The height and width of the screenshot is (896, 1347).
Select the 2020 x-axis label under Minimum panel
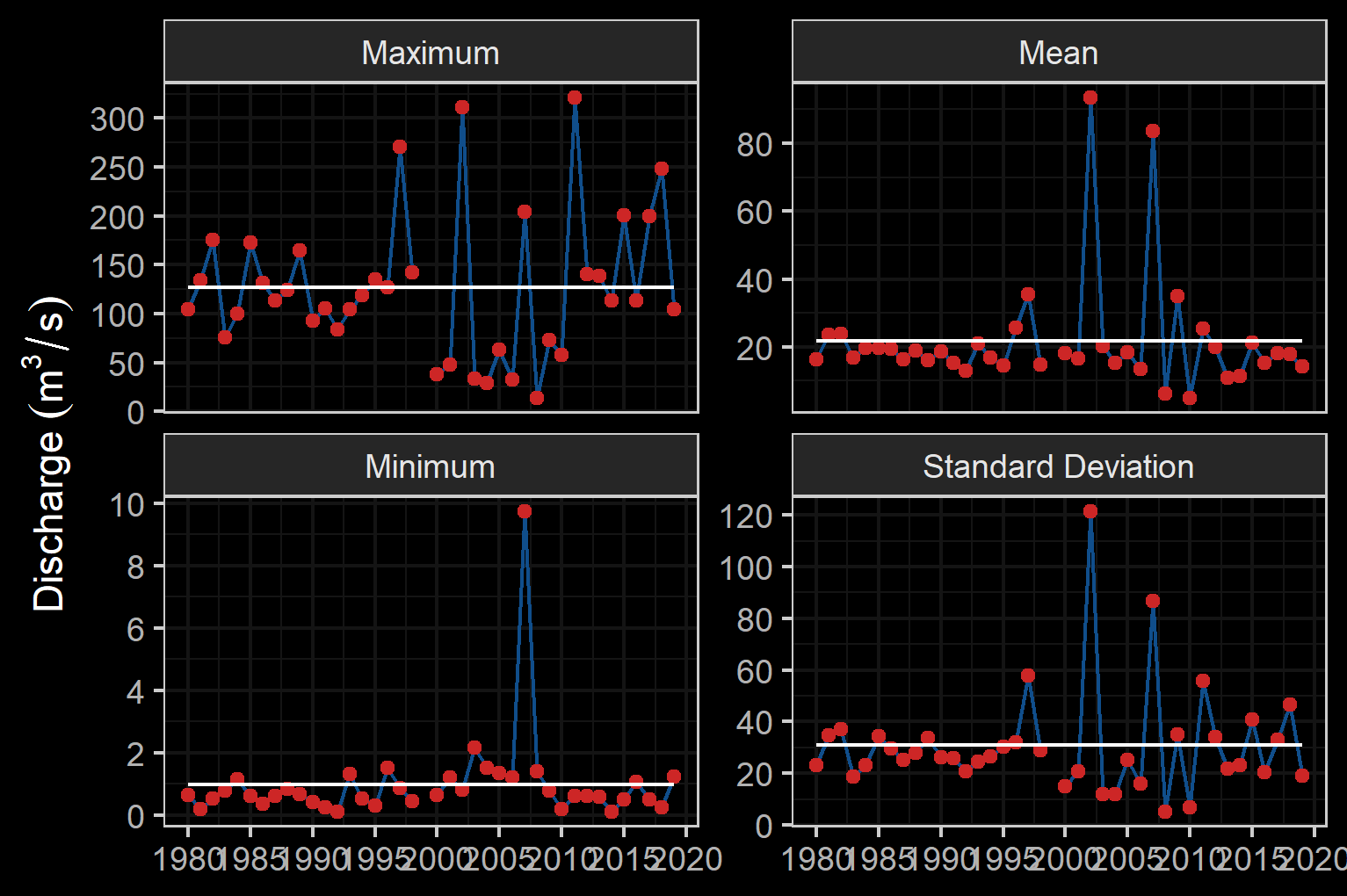(x=686, y=858)
